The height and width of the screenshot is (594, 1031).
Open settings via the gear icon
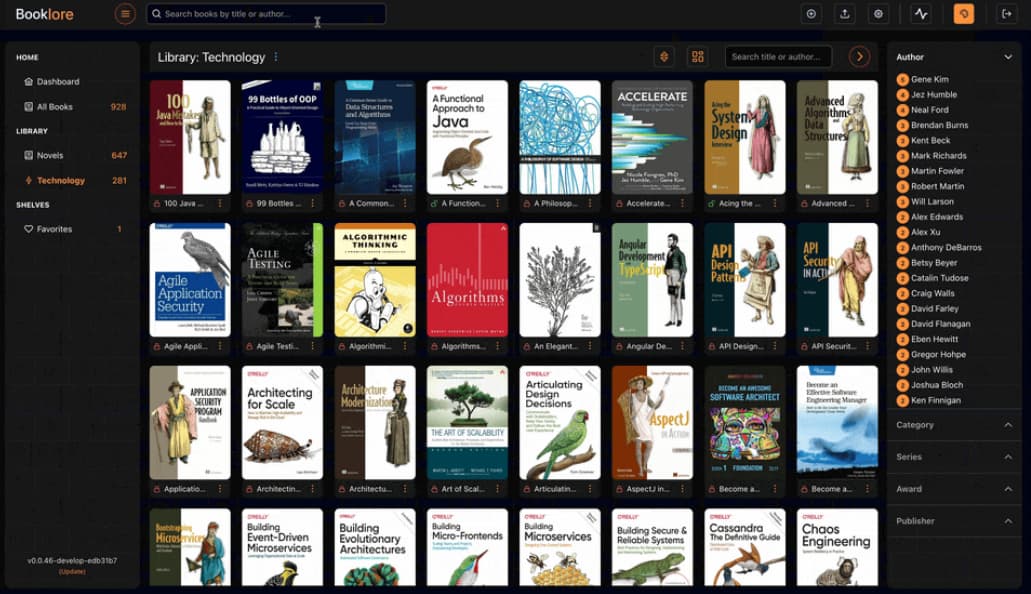tap(878, 14)
